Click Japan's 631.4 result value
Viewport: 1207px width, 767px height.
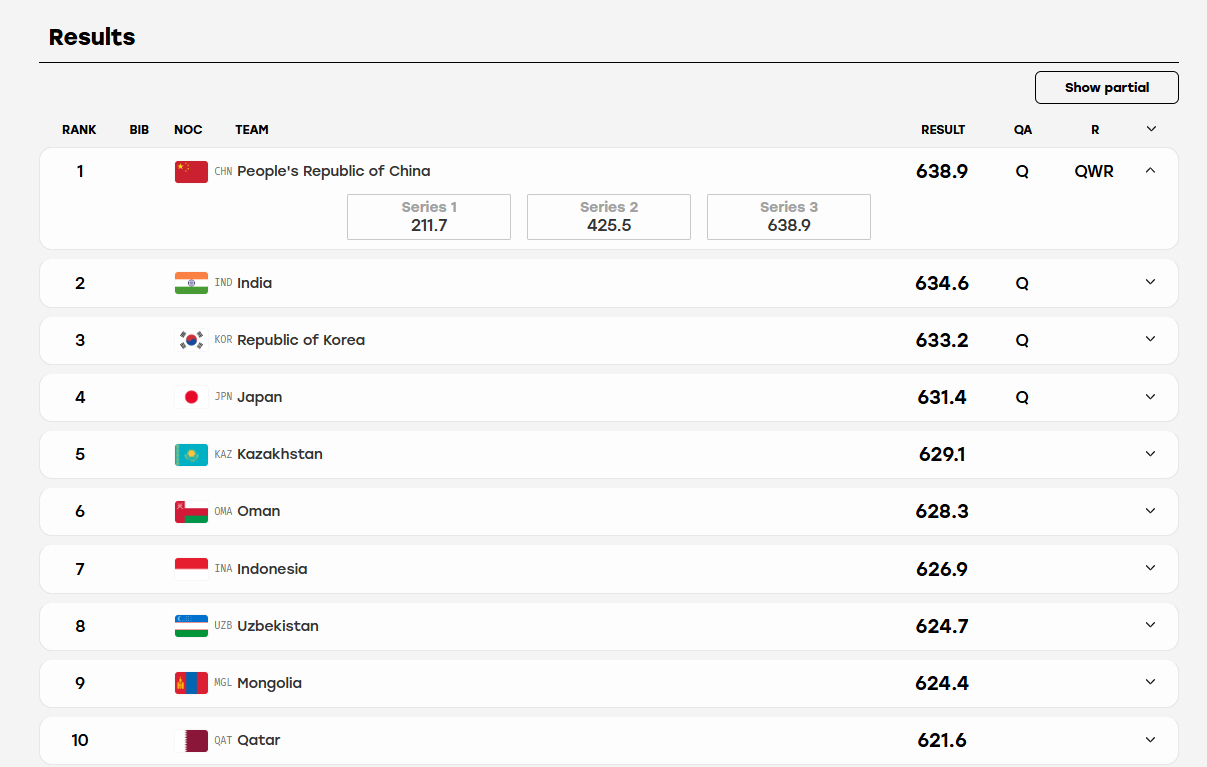pos(942,397)
